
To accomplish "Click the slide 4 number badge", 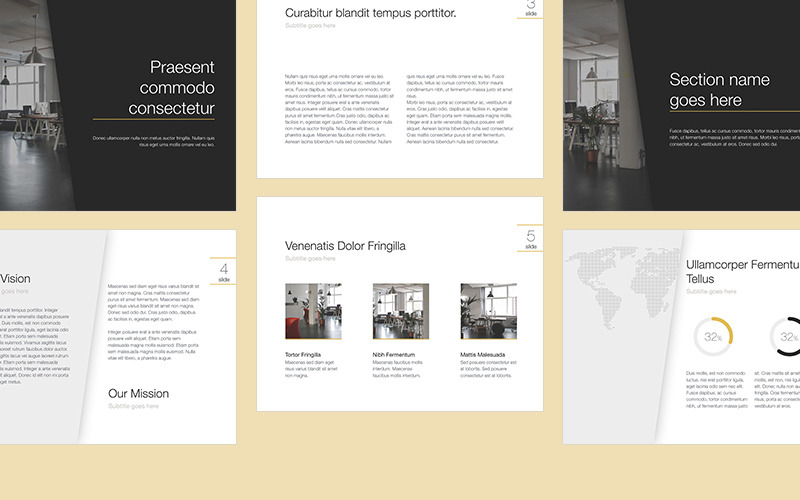I will coord(223,271).
